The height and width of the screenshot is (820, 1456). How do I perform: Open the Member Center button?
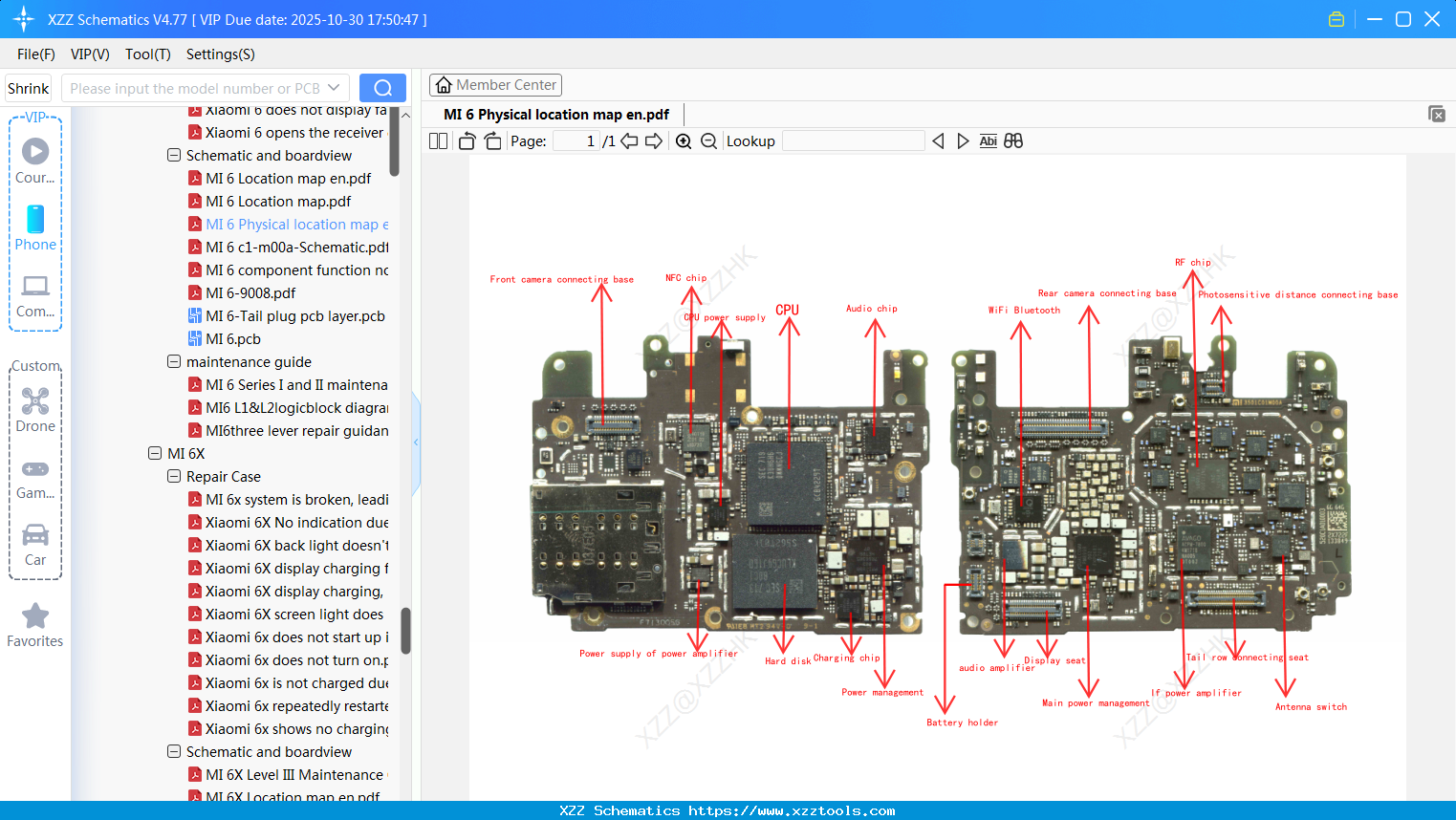point(495,85)
